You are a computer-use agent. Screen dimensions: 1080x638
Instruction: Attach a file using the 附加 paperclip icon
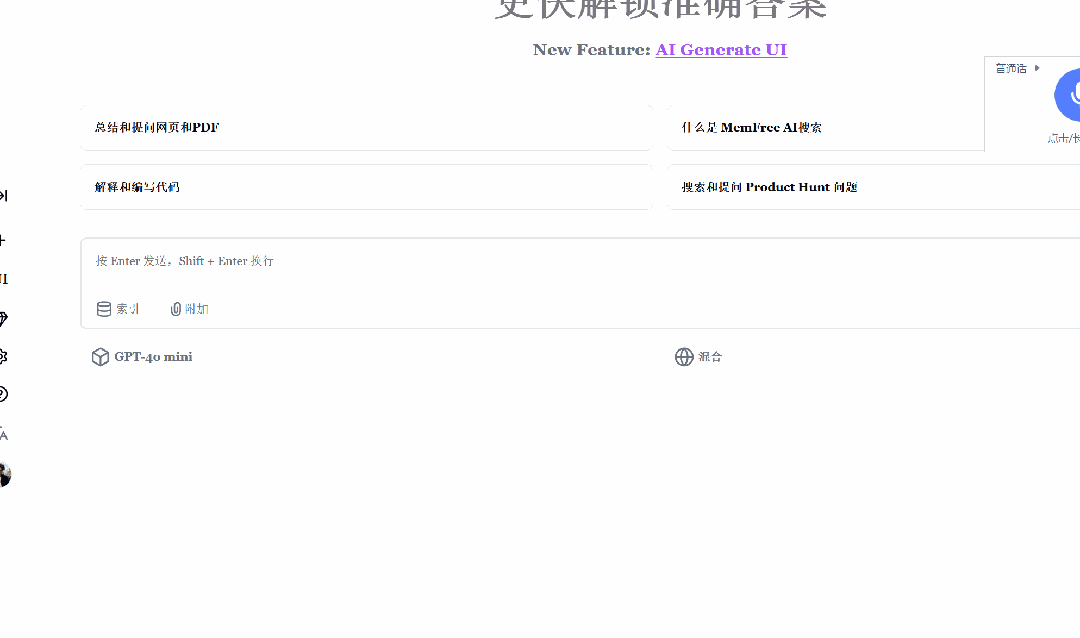tap(189, 308)
